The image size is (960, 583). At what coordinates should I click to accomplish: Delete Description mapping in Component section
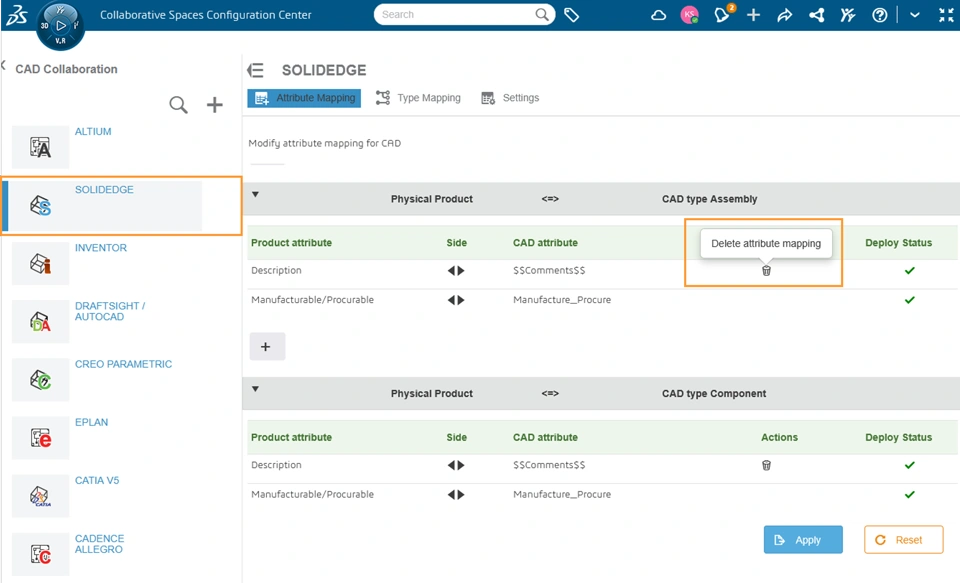766,465
